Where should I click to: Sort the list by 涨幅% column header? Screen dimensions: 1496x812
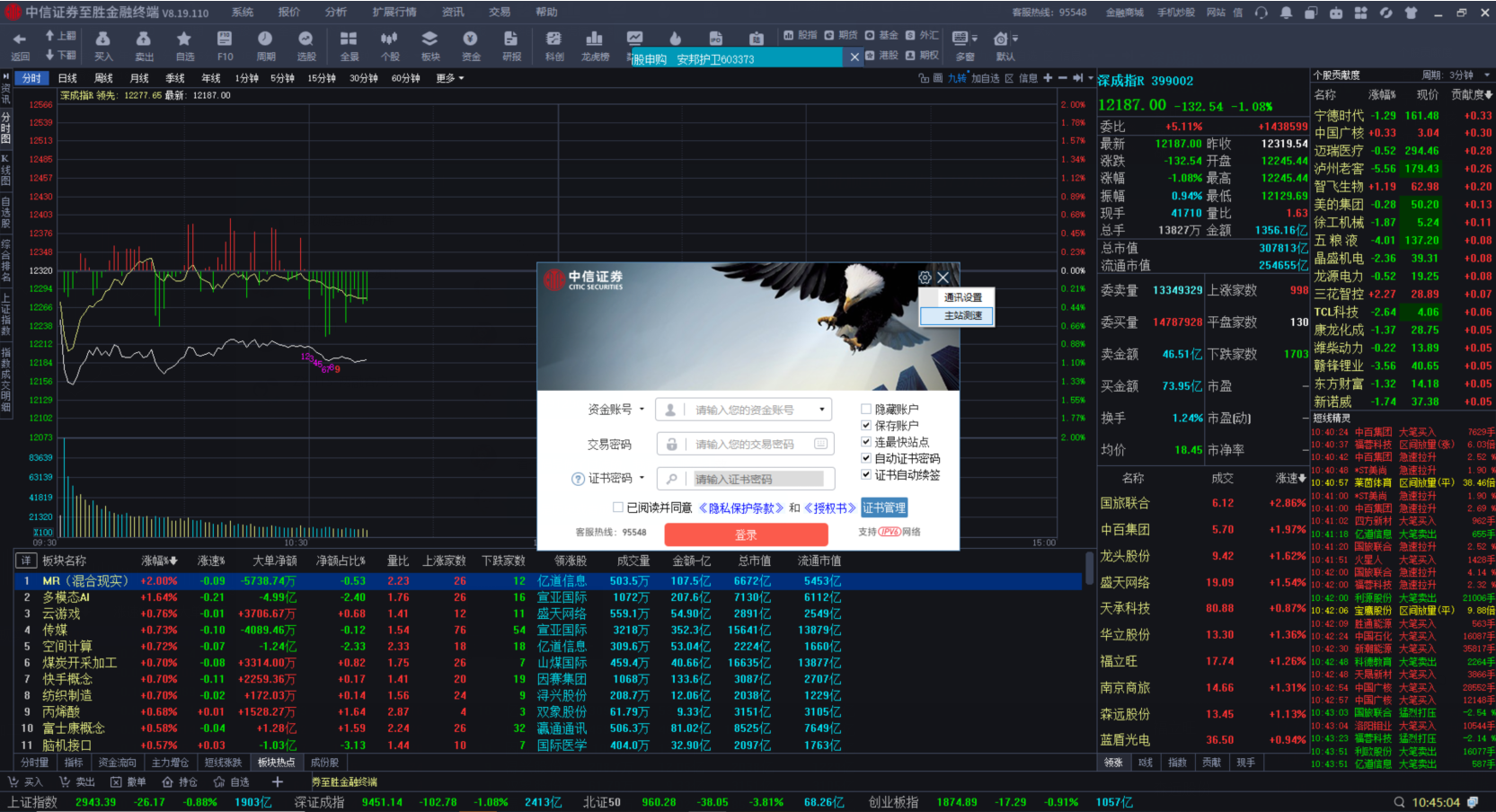[x=159, y=560]
